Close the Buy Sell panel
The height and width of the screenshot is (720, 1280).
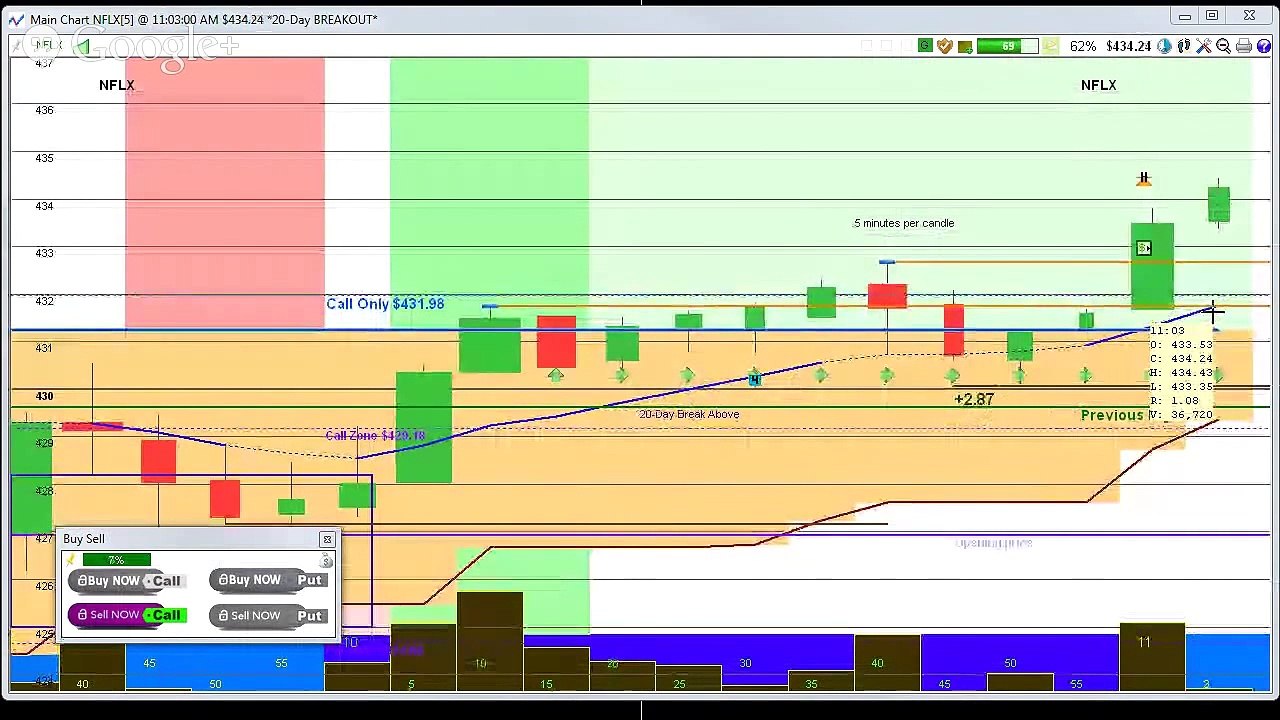click(326, 539)
